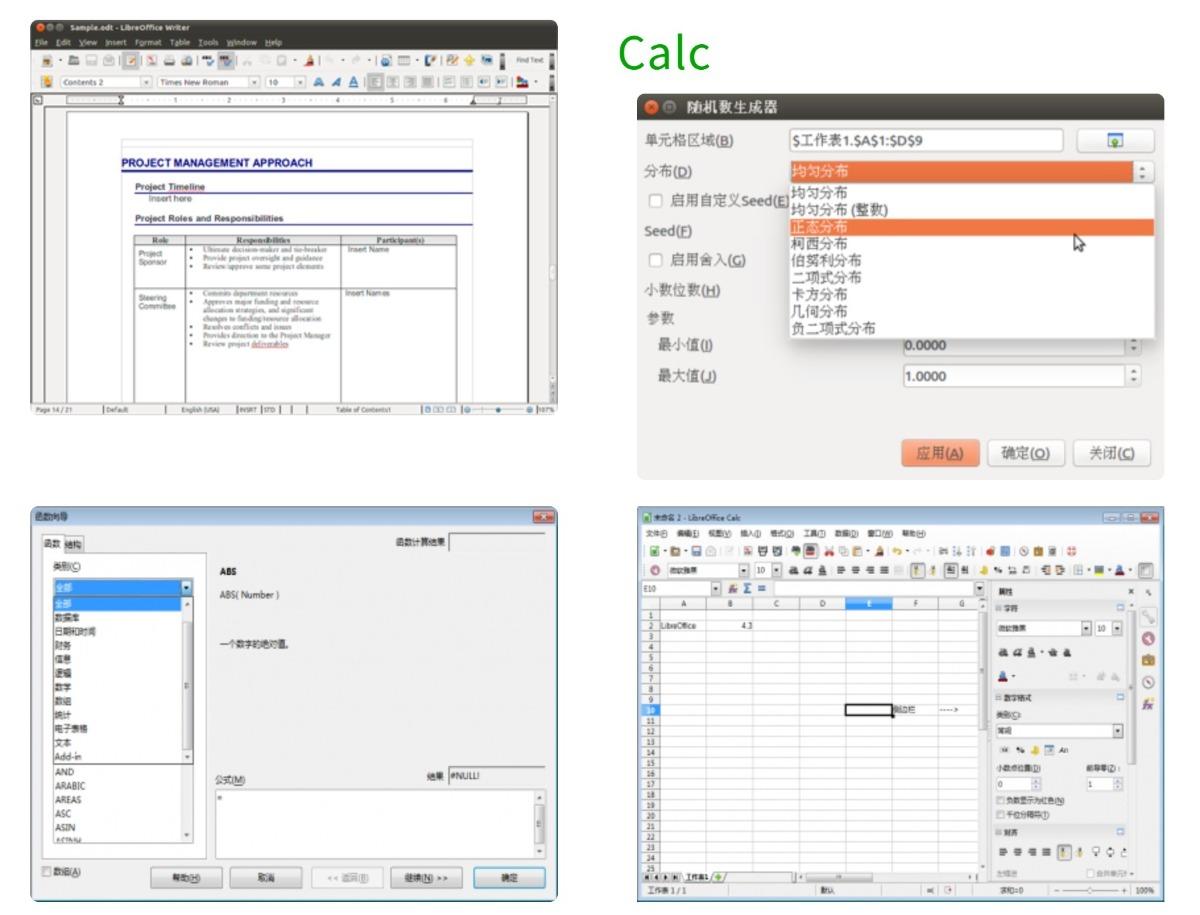1200x915 pixels.
Task: Click Save icon in the Writer toolbar
Action: tap(91, 61)
